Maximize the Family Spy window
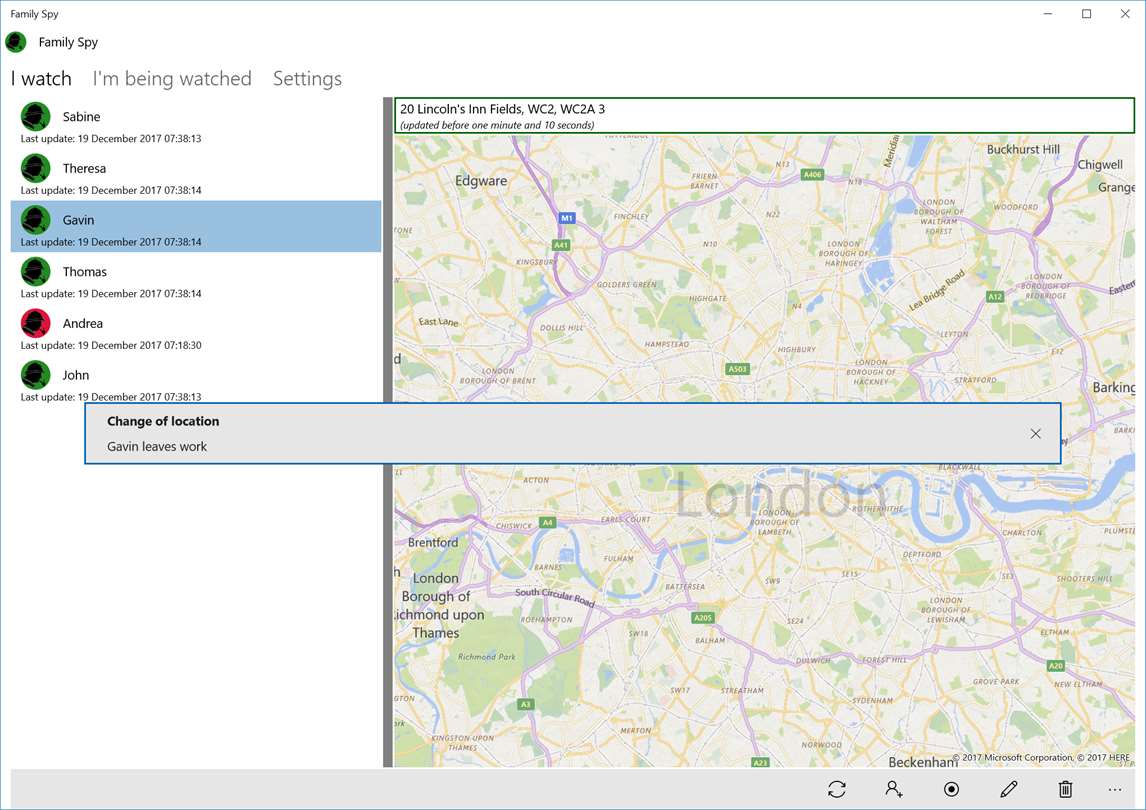This screenshot has height=810, width=1146. coord(1087,14)
